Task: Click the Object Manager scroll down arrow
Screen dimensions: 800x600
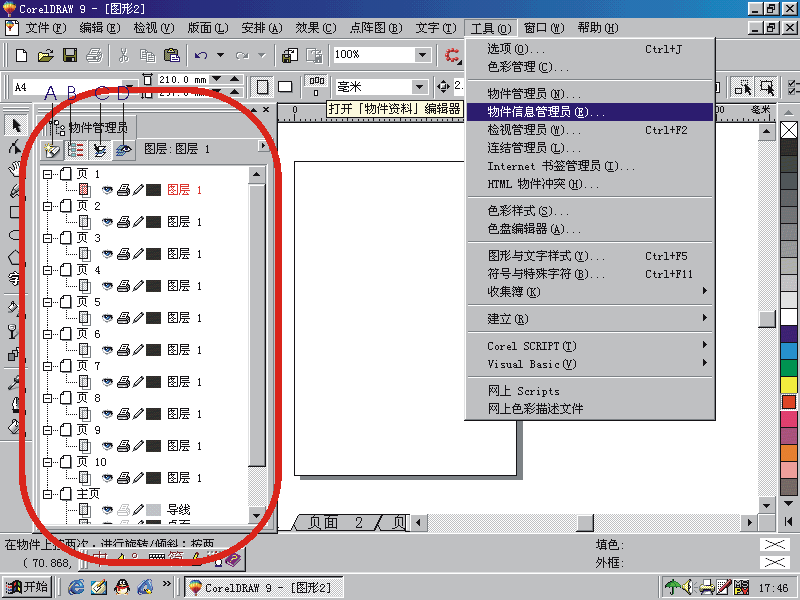Action: [256, 515]
